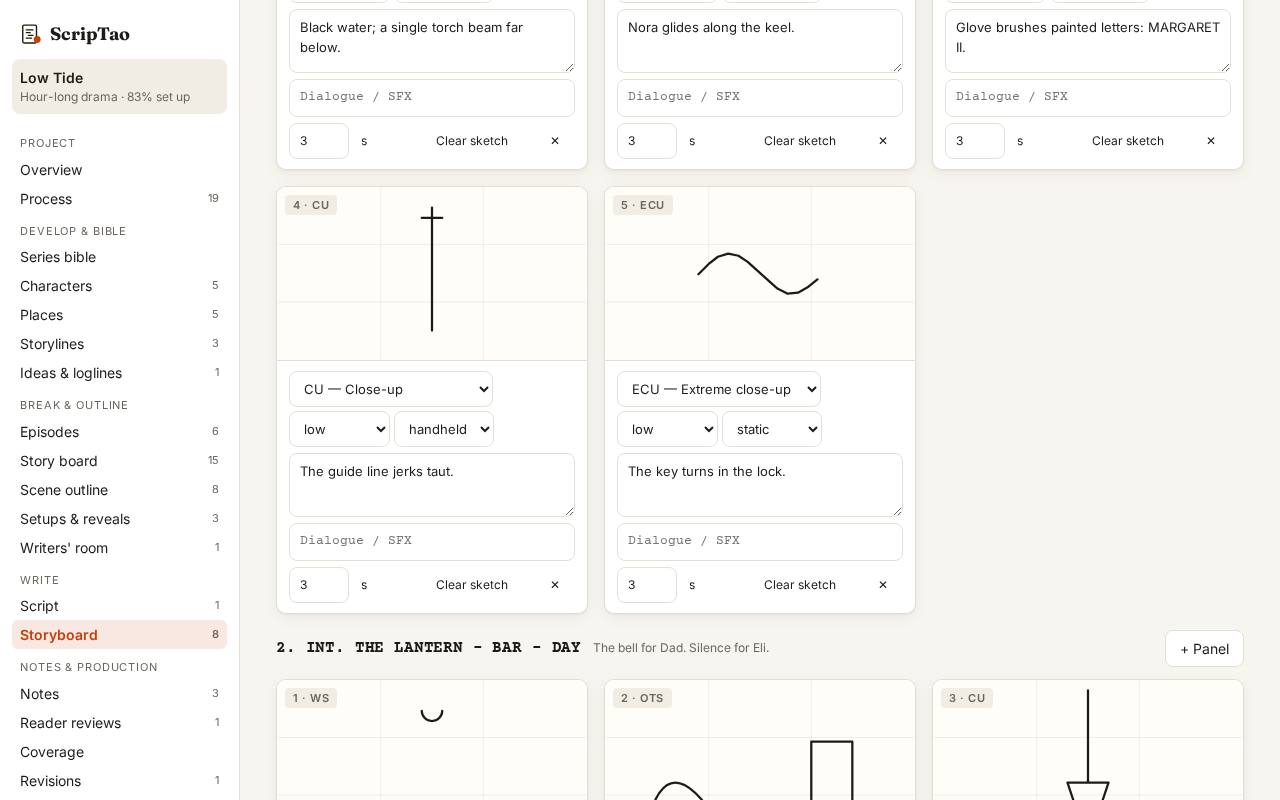Remove the Nora glides panel via ×
This screenshot has height=800, width=1280.
pyautogui.click(x=883, y=141)
